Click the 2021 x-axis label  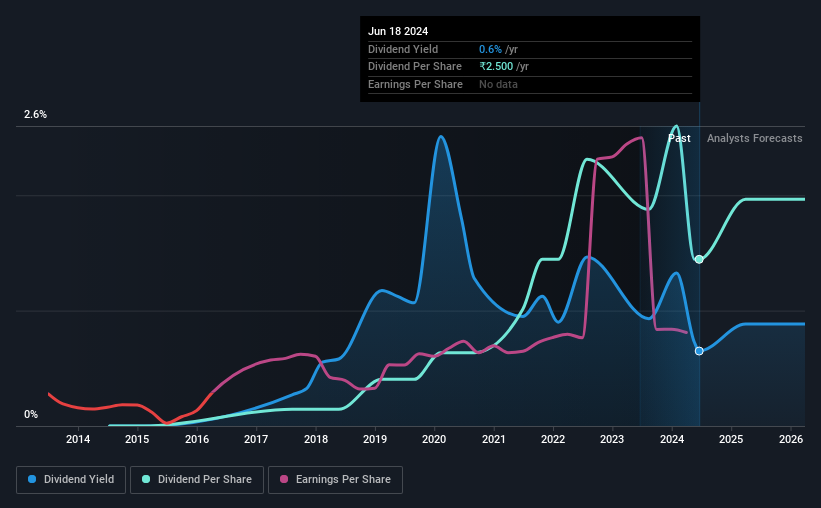(x=494, y=439)
